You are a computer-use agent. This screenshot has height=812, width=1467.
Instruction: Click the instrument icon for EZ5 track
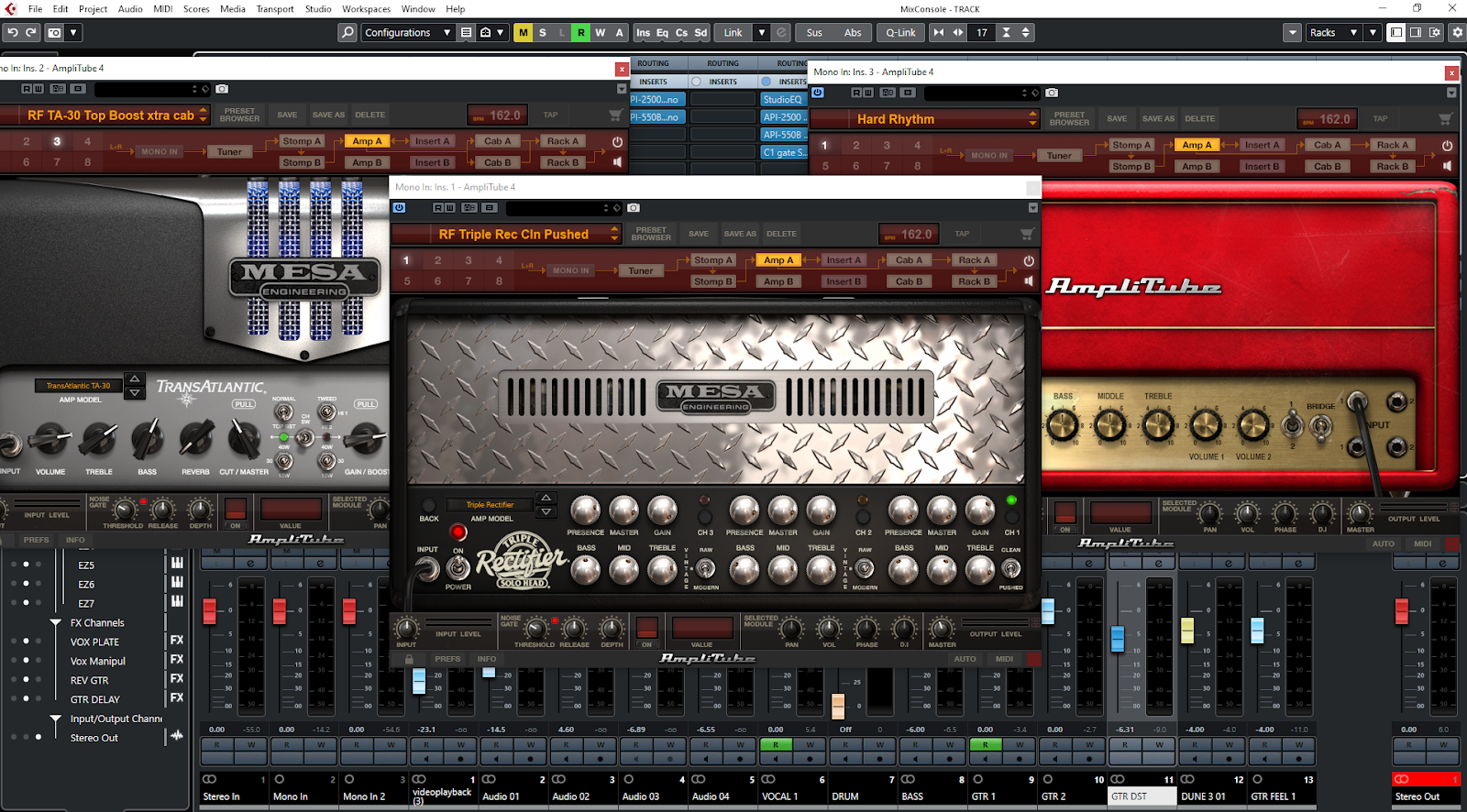click(x=176, y=564)
